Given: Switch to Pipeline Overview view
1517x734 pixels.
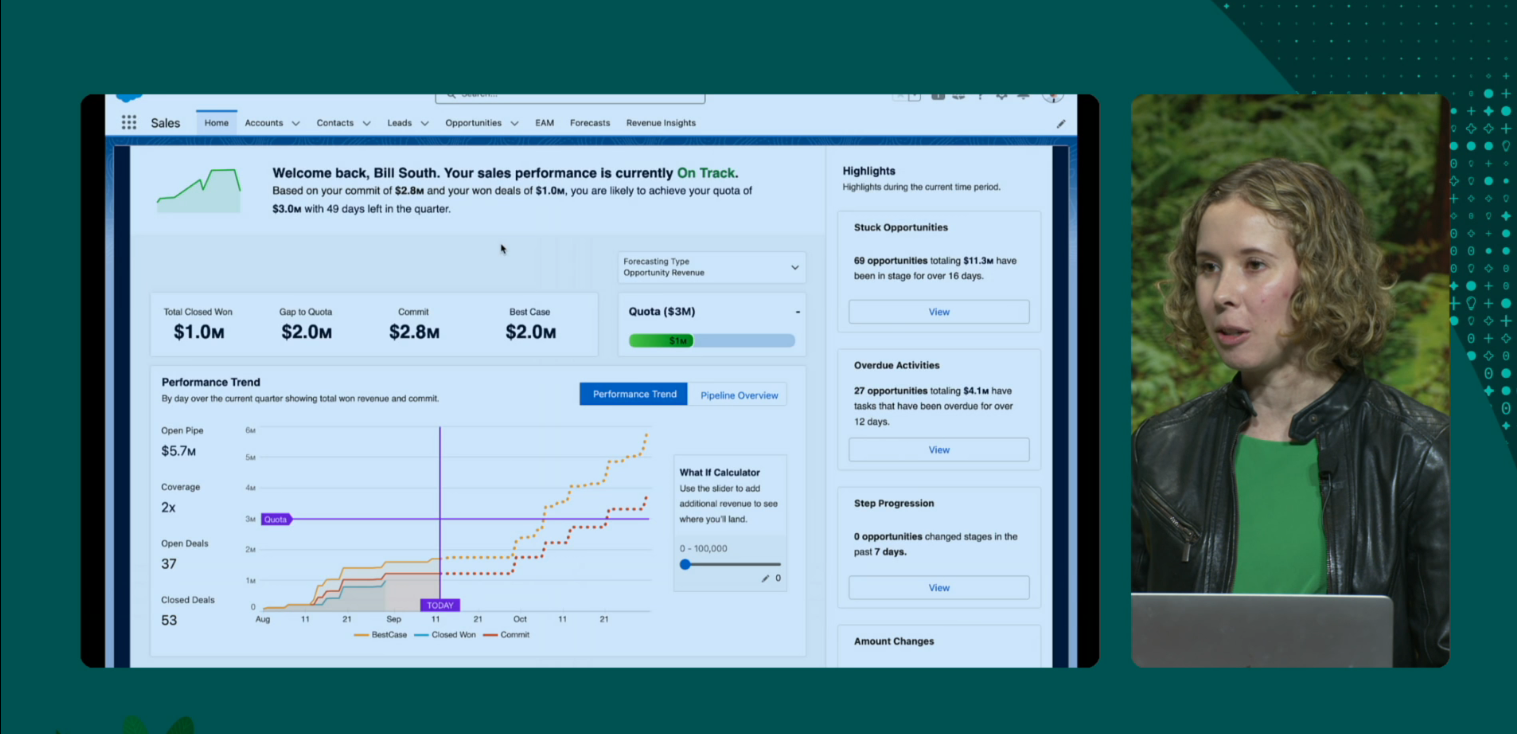Looking at the screenshot, I should 739,395.
